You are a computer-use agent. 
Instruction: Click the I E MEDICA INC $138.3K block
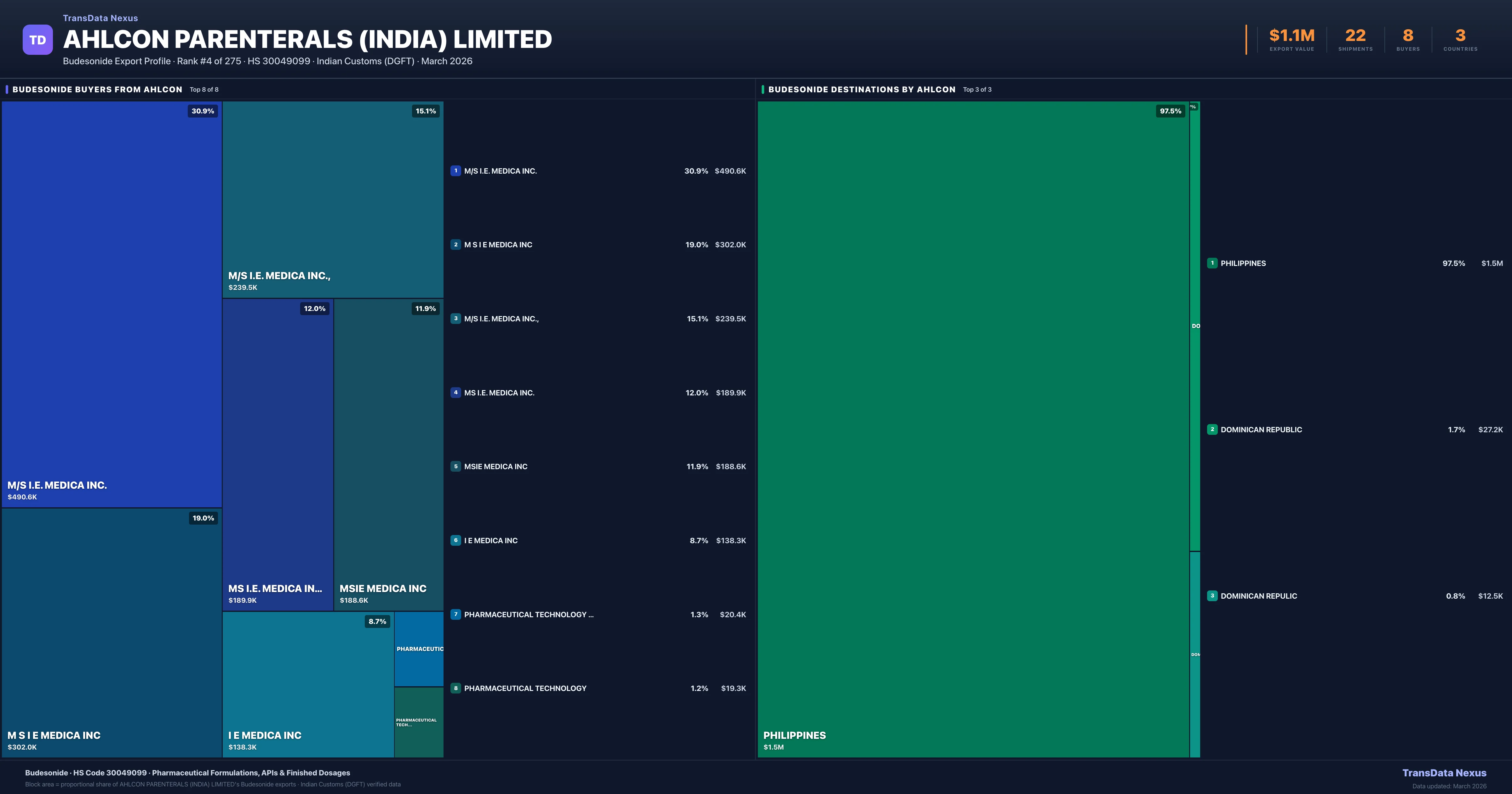tap(307, 684)
